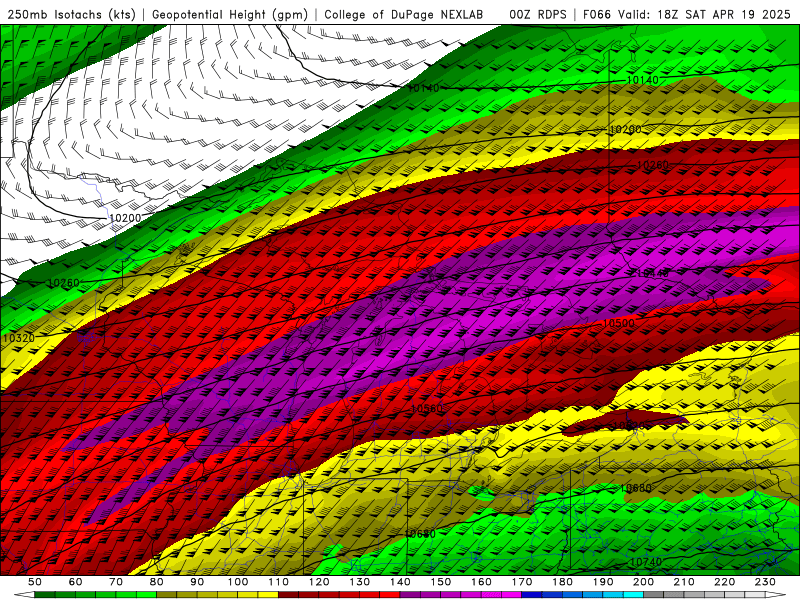Click the 200 knot colorbar label

click(x=643, y=582)
